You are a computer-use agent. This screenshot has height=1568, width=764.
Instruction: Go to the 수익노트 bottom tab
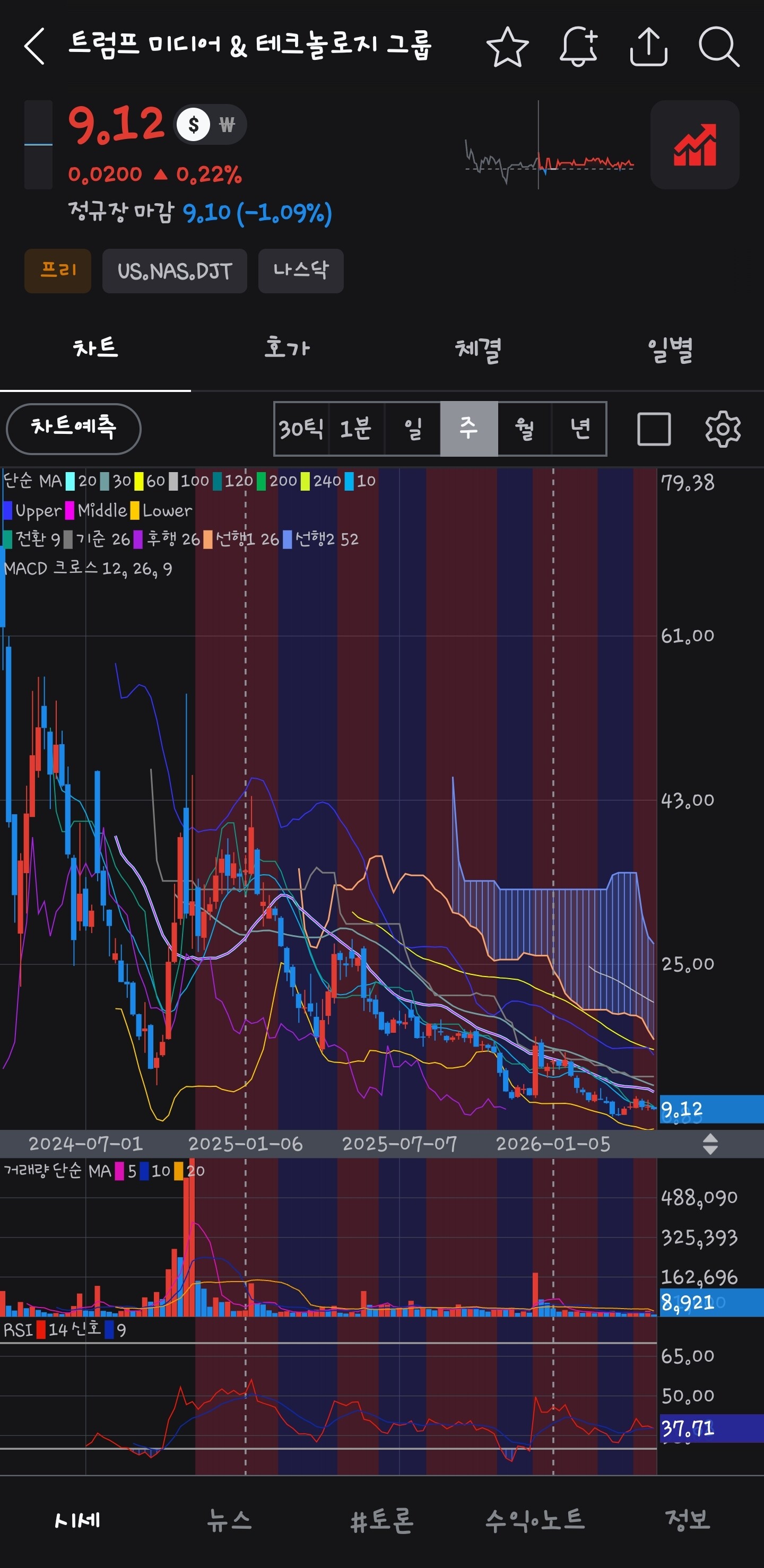click(534, 1520)
